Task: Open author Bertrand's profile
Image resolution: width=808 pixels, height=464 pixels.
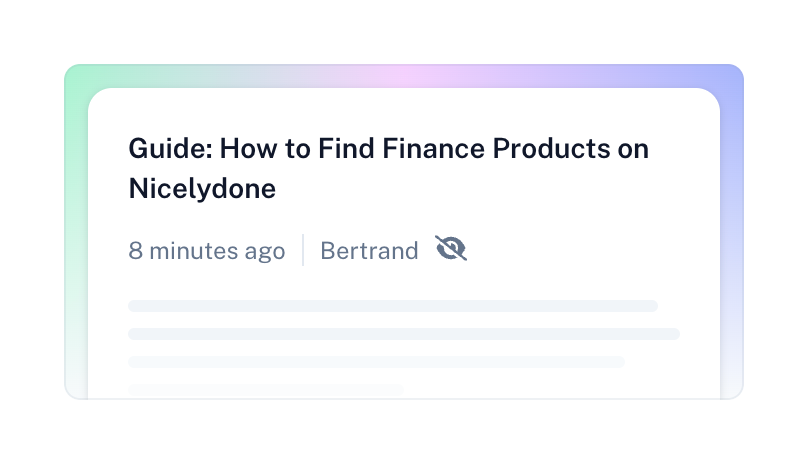Action: (x=369, y=250)
